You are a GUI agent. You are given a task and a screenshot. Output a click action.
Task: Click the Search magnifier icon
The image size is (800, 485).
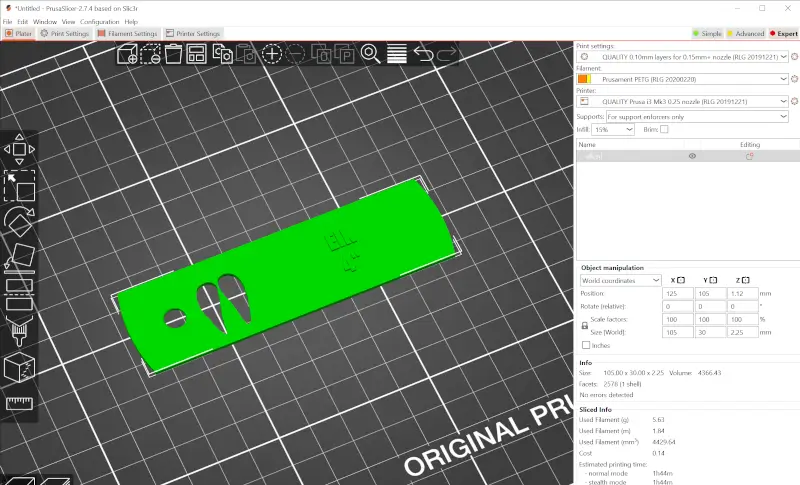370,54
